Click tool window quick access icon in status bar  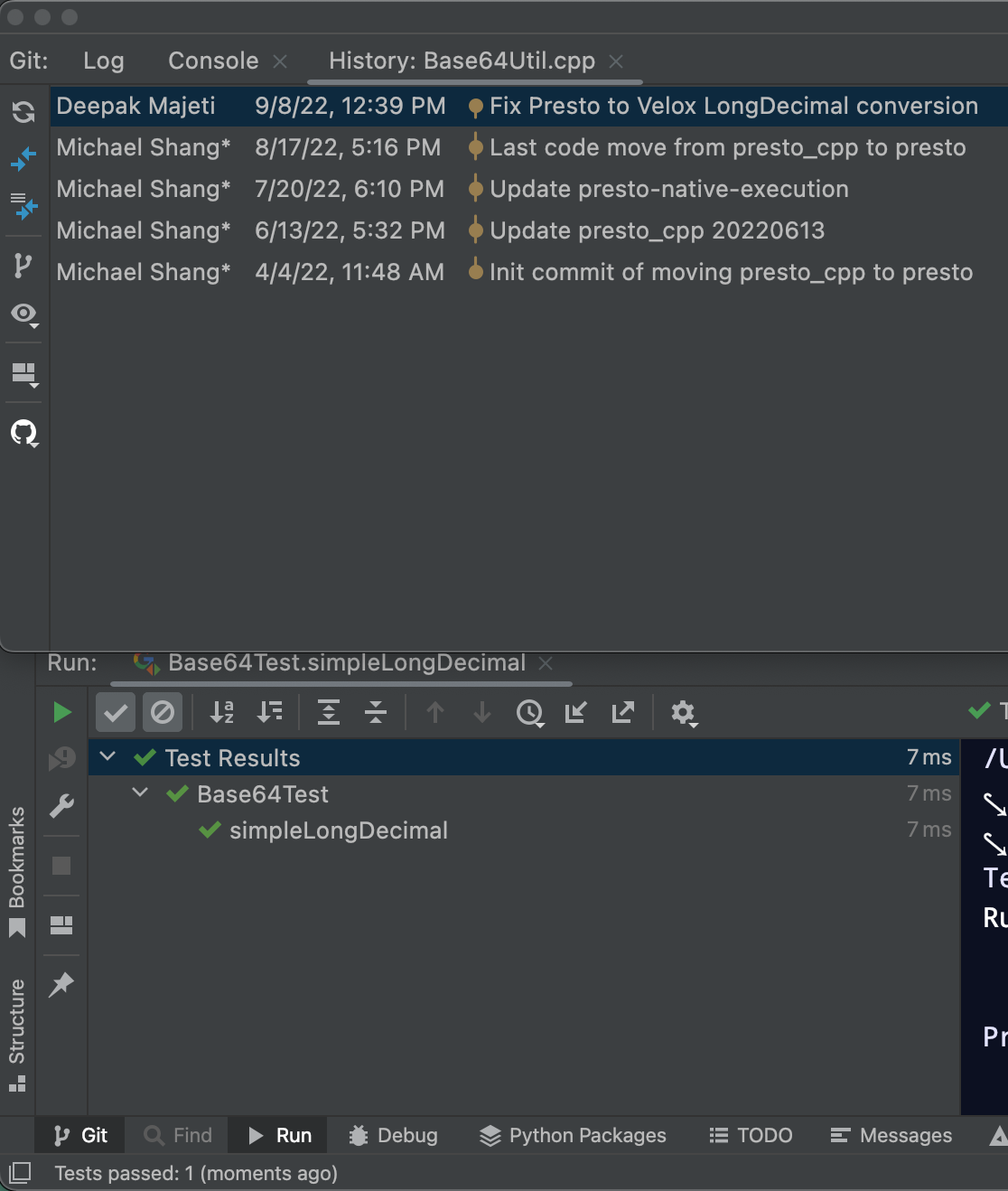coord(19,1173)
